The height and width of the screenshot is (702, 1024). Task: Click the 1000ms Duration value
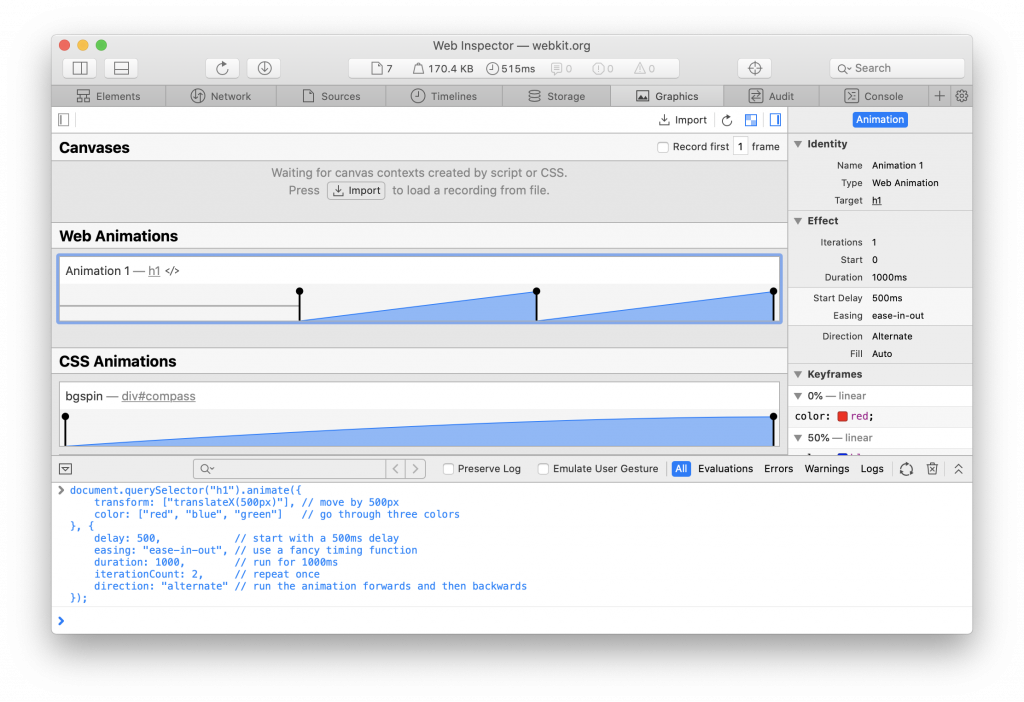pyautogui.click(x=889, y=278)
